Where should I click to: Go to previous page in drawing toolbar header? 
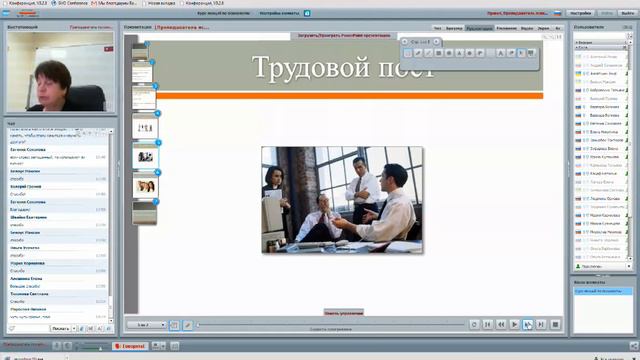(x=404, y=42)
